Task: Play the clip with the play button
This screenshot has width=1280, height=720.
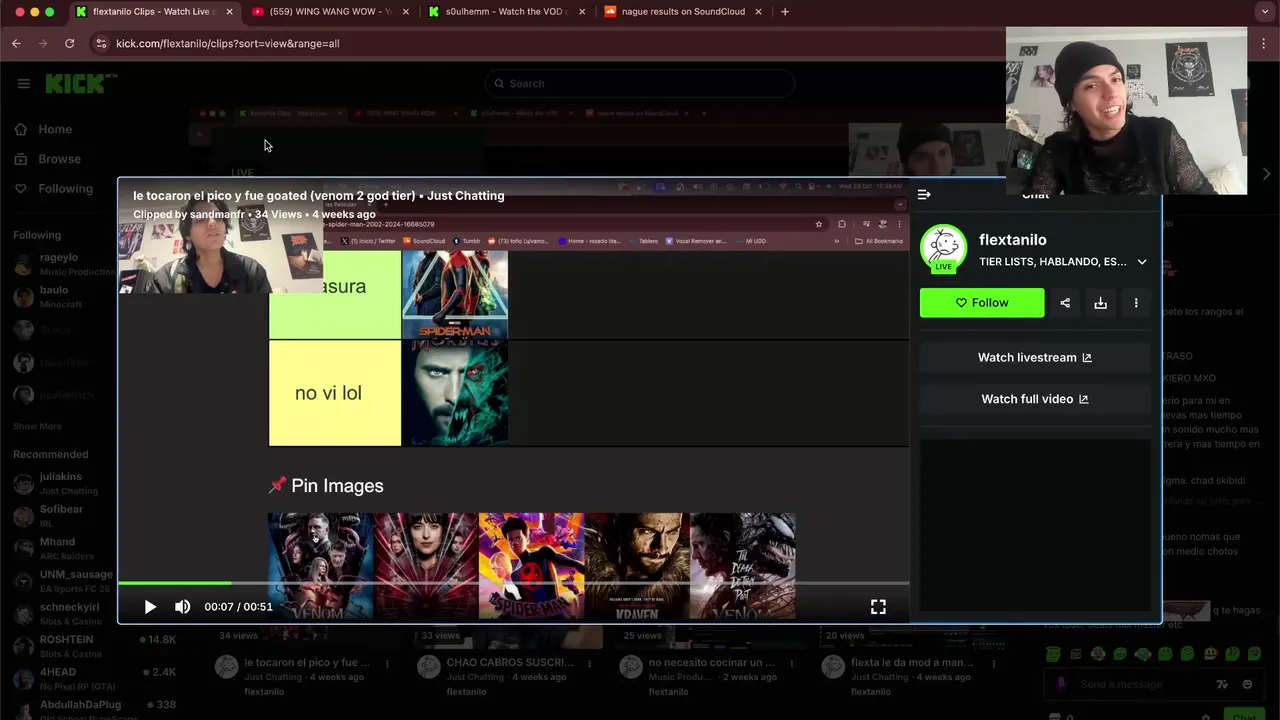Action: (x=150, y=607)
